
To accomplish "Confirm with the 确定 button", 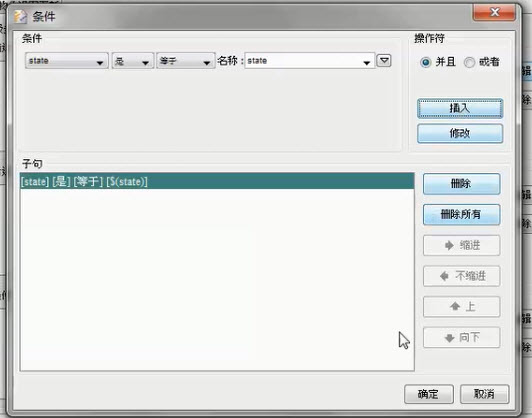I will [429, 394].
